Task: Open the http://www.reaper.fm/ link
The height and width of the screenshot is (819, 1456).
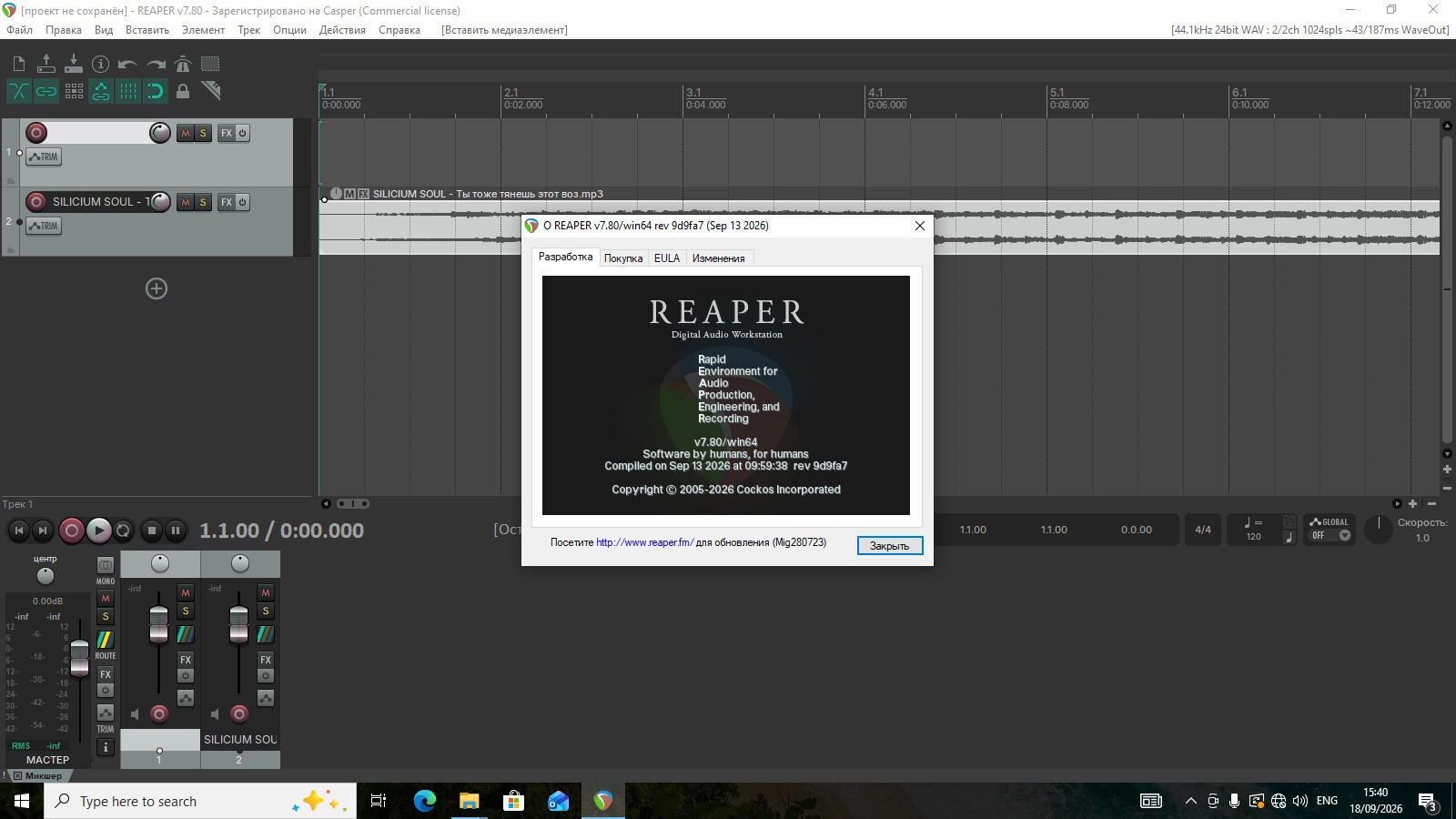Action: (644, 542)
